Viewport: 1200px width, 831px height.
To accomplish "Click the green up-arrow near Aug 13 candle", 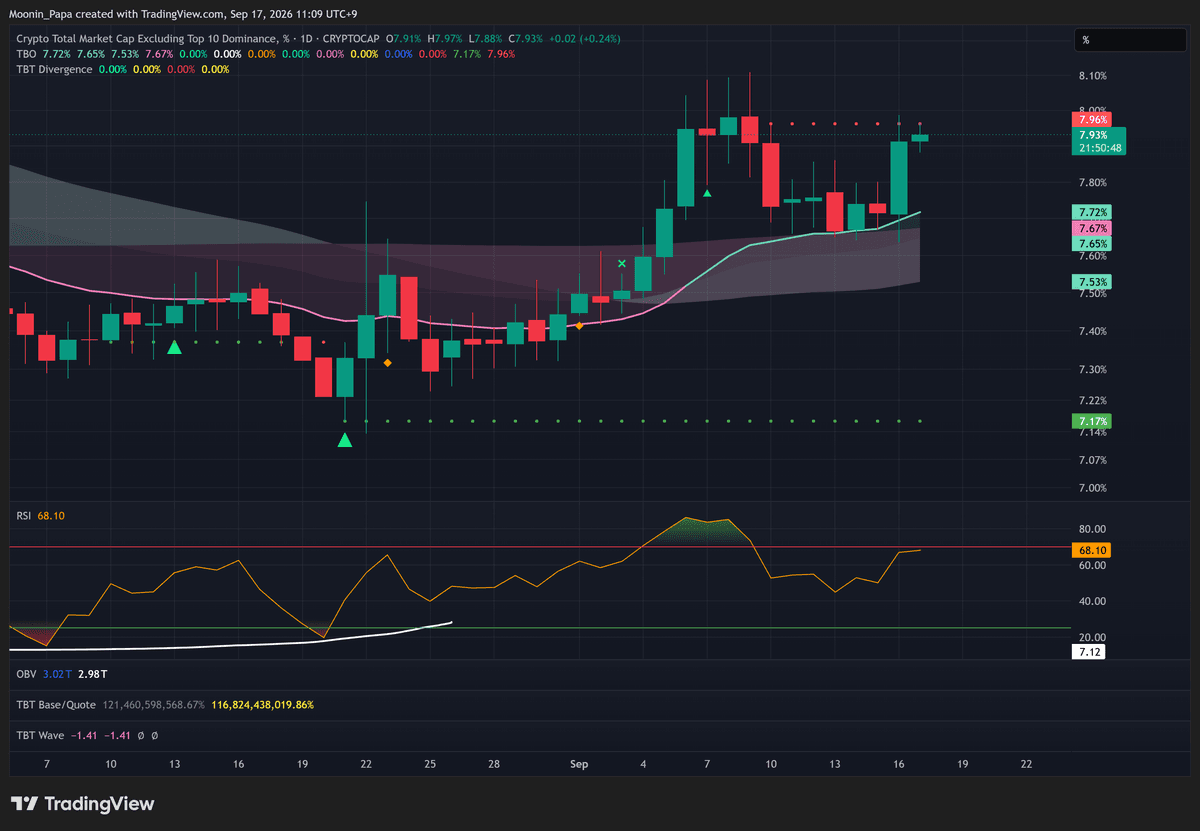I will 174,347.
